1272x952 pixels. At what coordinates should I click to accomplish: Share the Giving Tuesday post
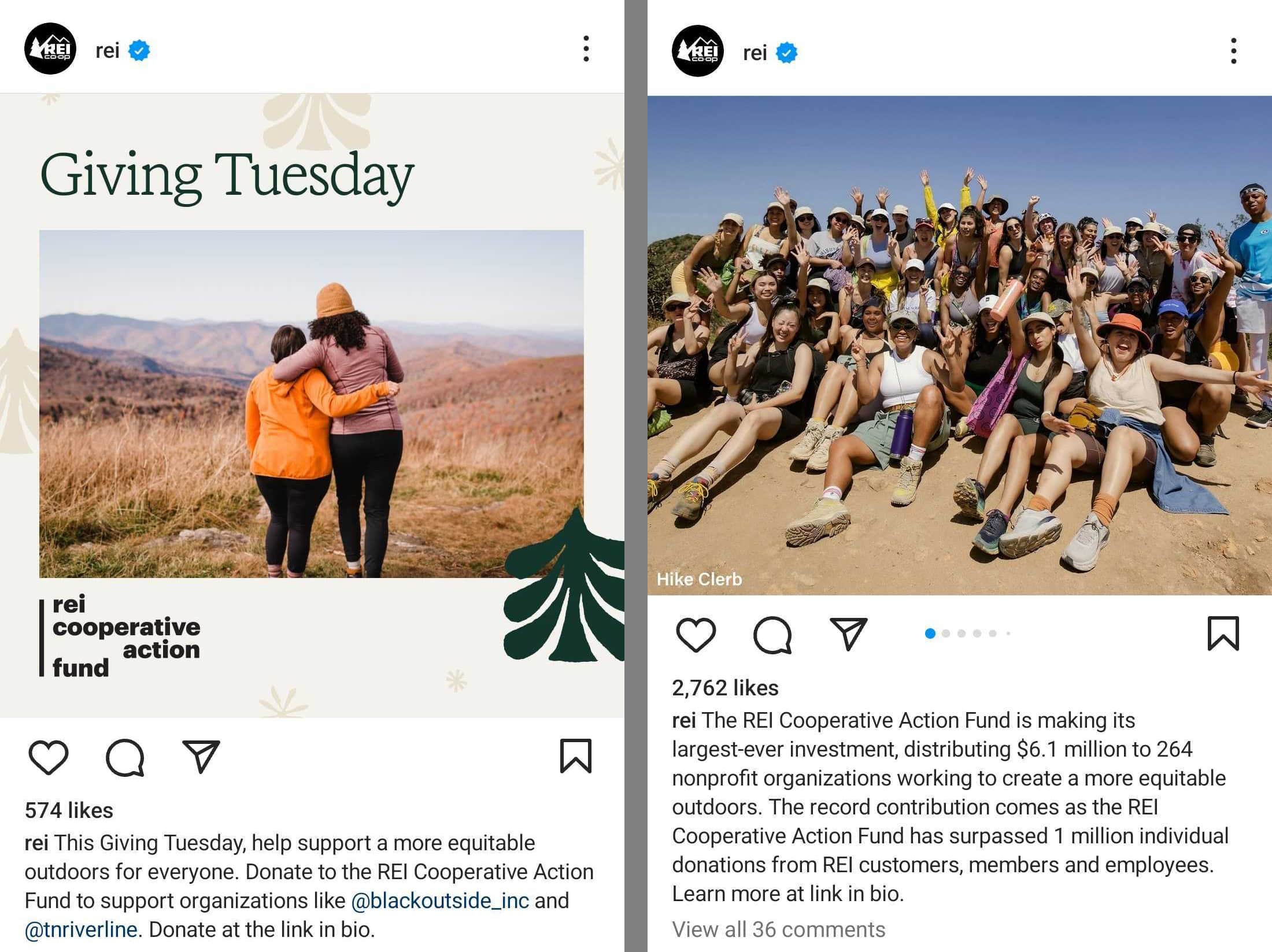click(x=201, y=756)
